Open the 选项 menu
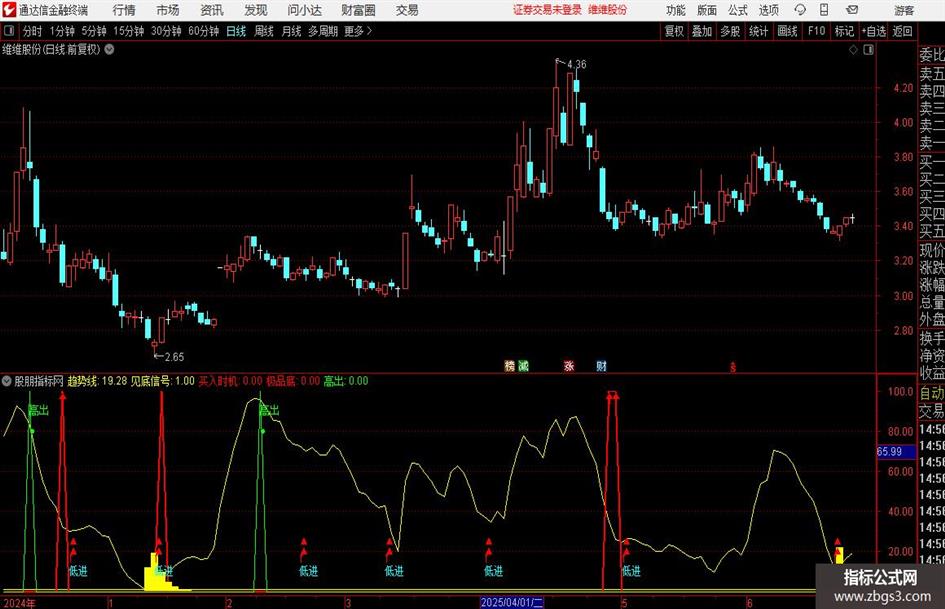 (x=768, y=10)
